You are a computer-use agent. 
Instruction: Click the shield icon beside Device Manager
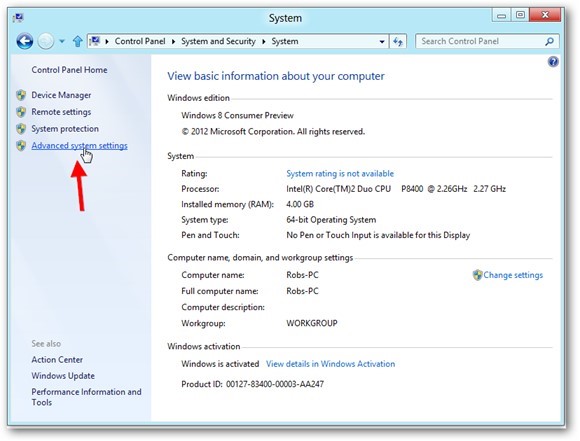[21, 95]
